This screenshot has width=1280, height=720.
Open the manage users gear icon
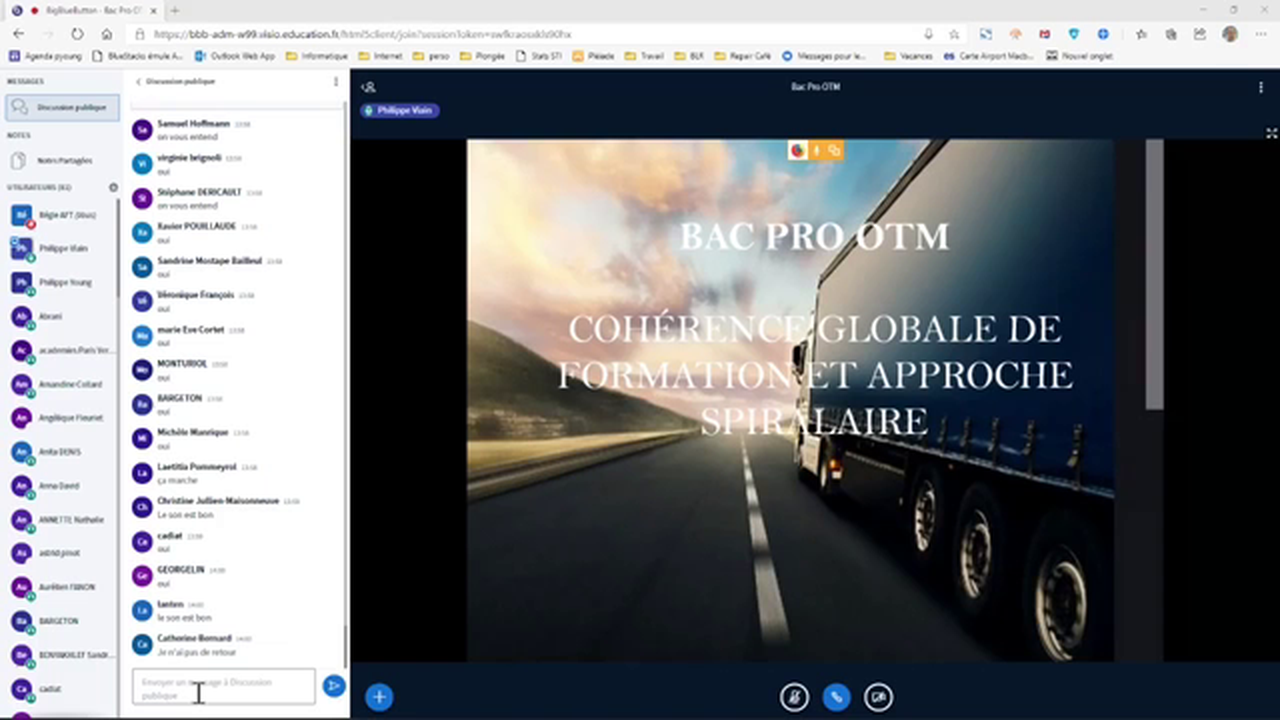(x=113, y=187)
